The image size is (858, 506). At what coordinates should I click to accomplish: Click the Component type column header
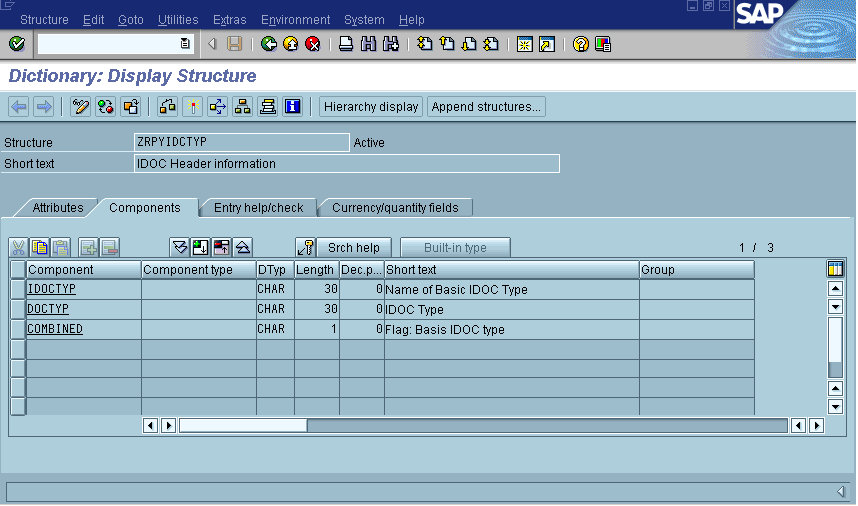(x=199, y=270)
